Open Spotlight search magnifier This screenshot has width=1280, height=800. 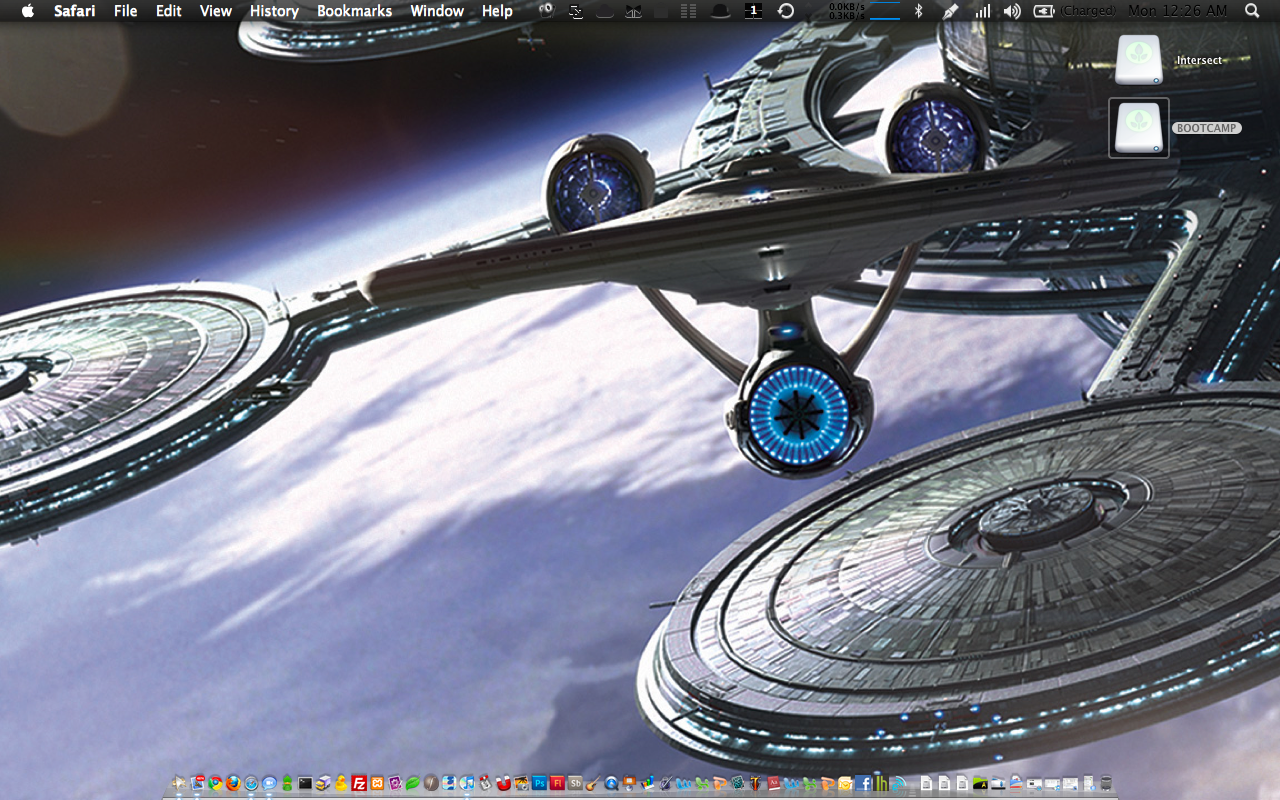1252,11
